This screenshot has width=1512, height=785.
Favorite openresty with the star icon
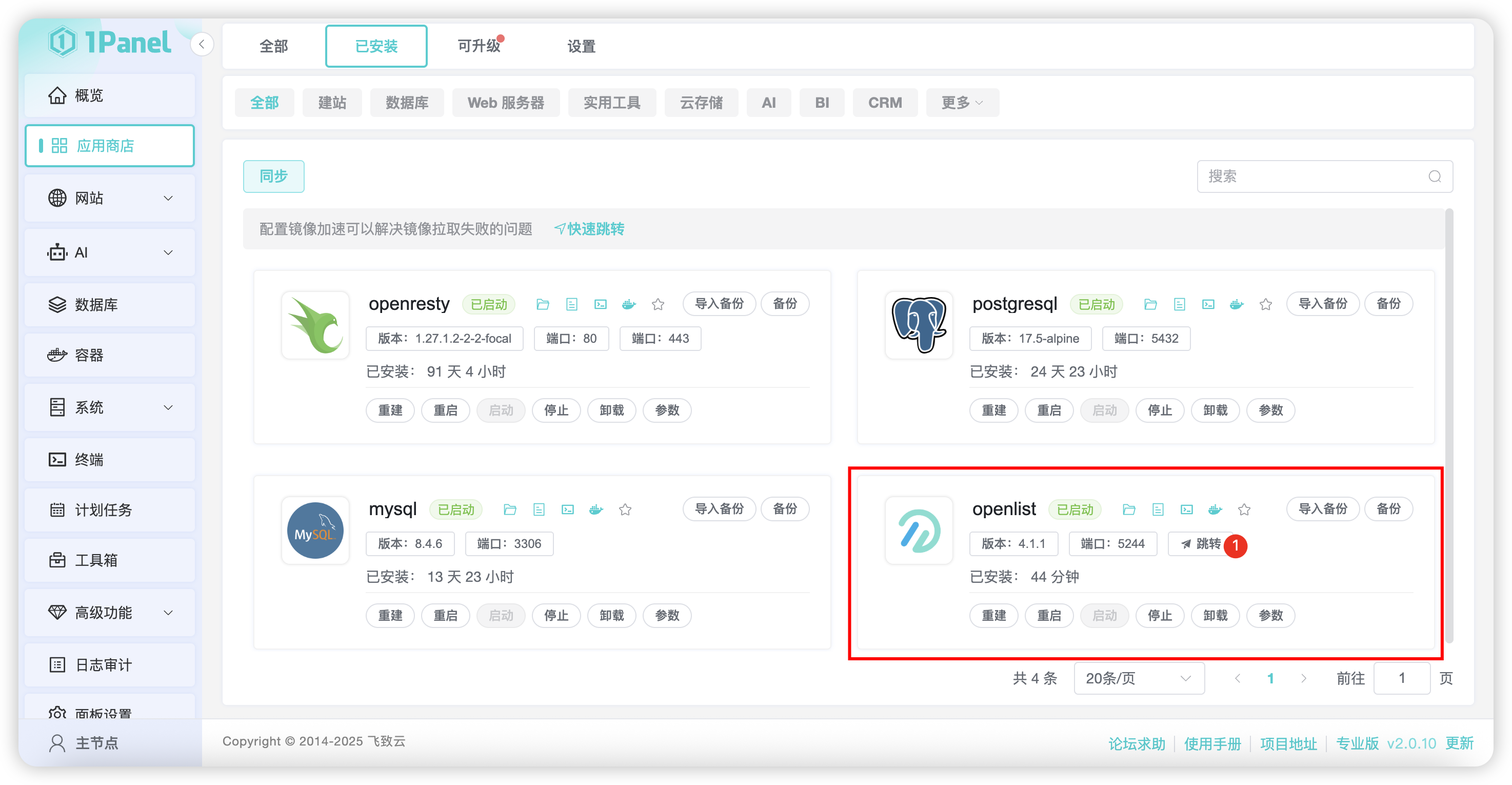click(x=658, y=304)
